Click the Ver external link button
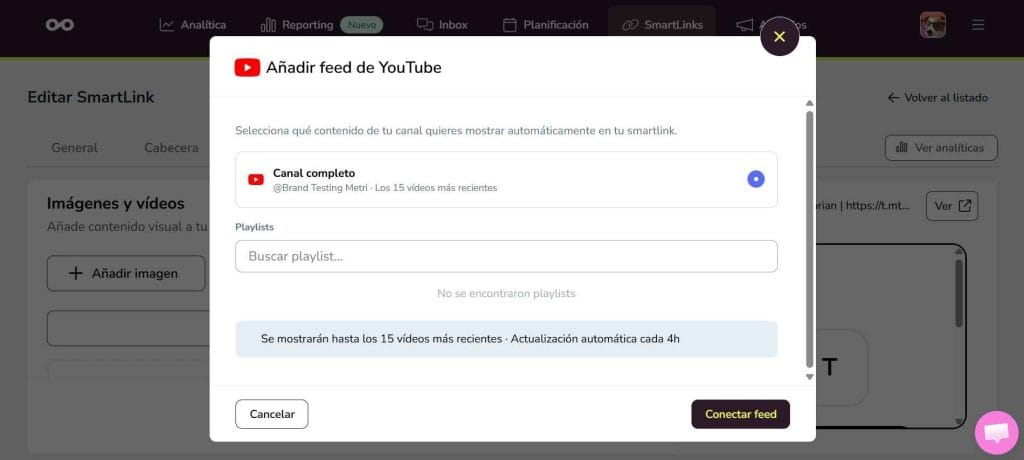 [952, 206]
